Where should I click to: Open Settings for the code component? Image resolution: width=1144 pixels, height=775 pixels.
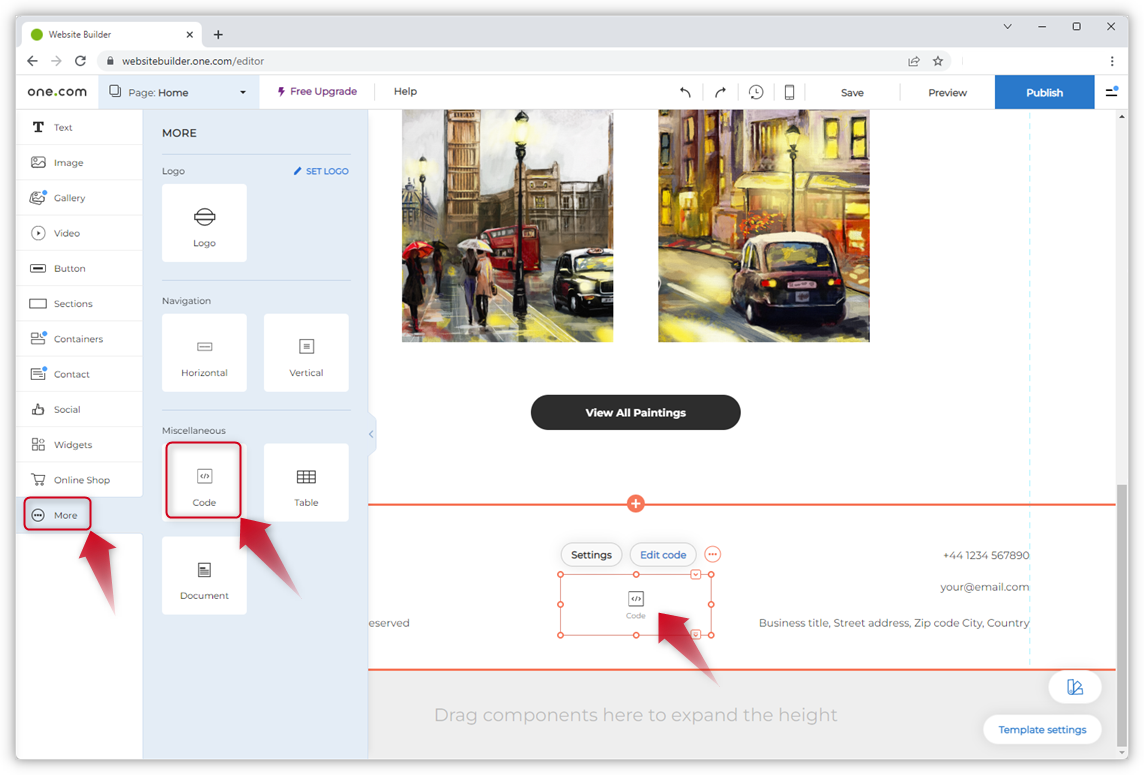coord(592,555)
